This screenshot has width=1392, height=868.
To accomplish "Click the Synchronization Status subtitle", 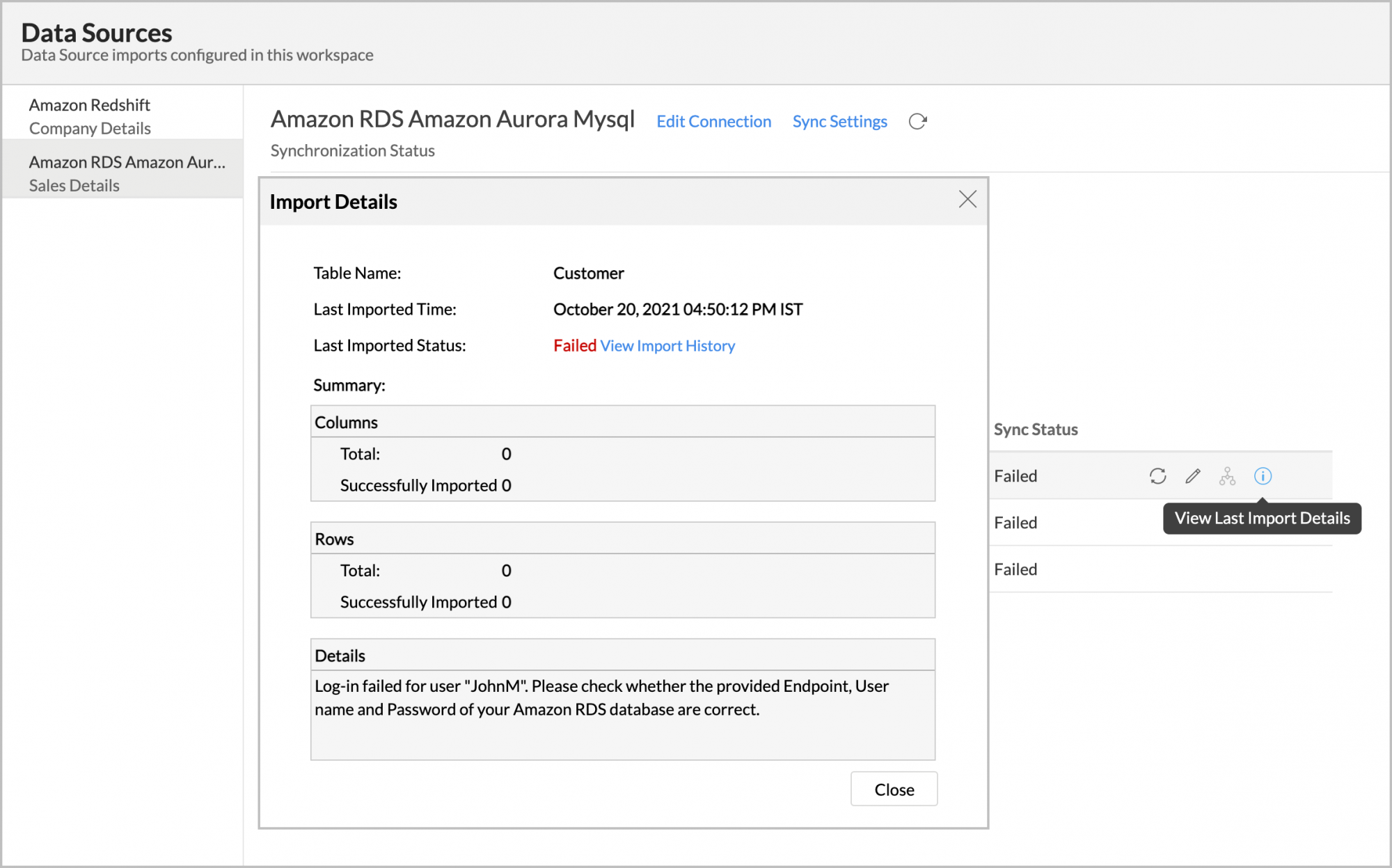I will 353,151.
